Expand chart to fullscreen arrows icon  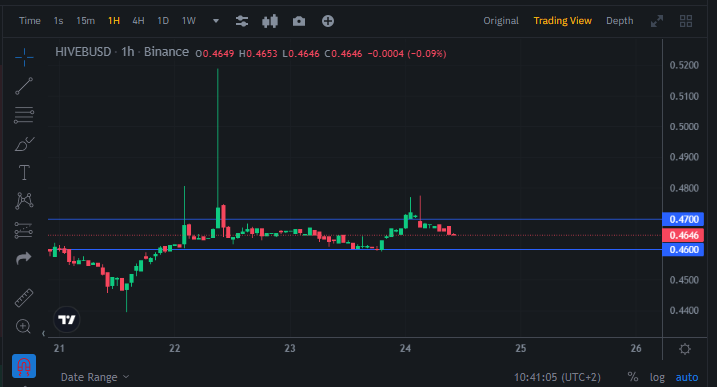(x=657, y=21)
